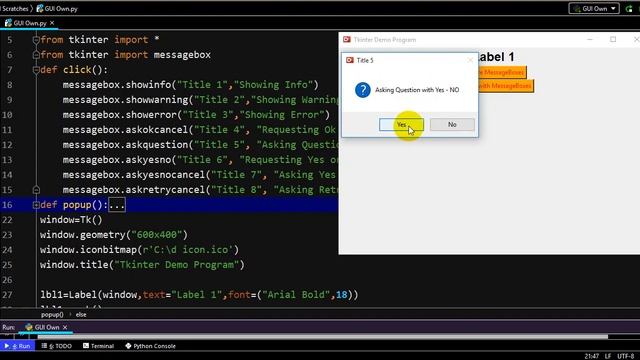This screenshot has width=640, height=360.
Task: Click the window.geometry("600x400") line
Action: point(113,235)
